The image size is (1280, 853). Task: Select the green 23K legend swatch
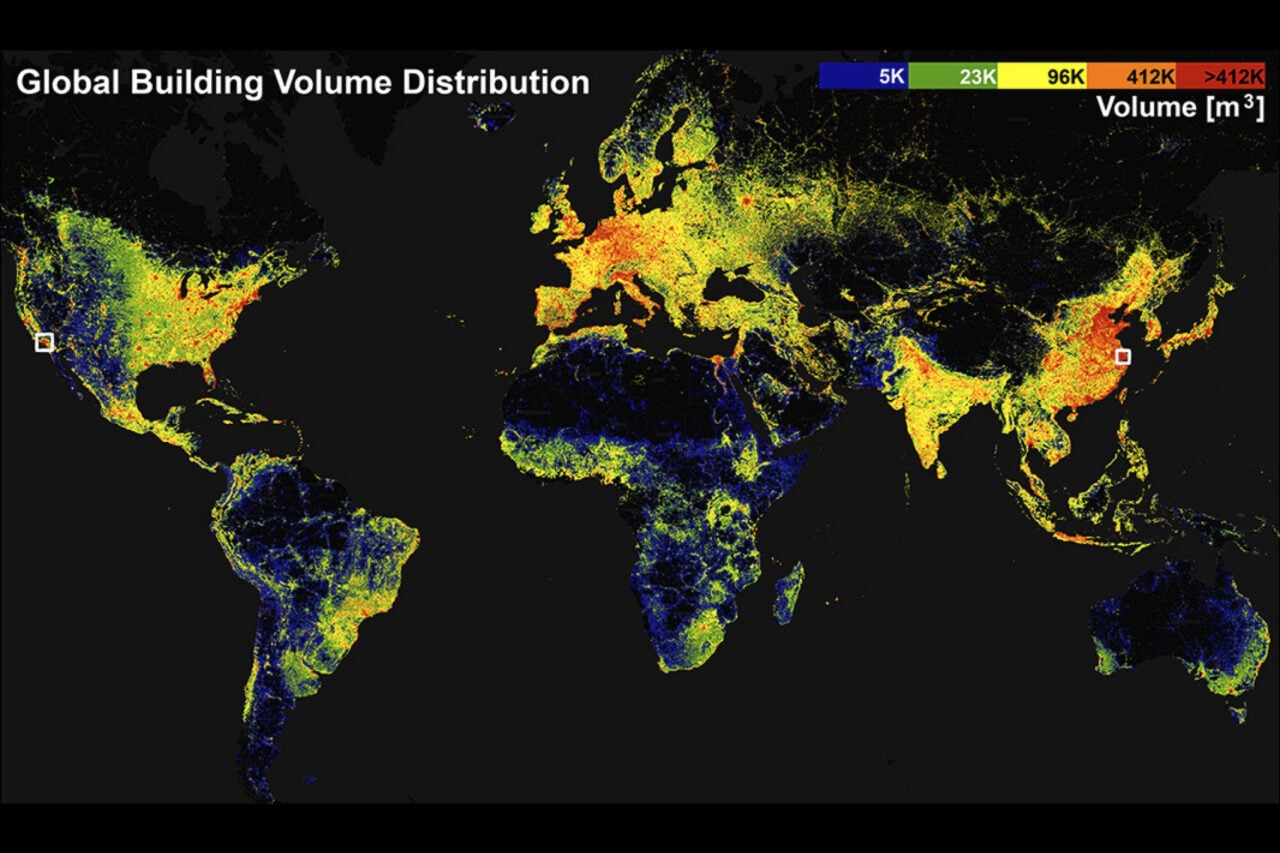[x=953, y=76]
